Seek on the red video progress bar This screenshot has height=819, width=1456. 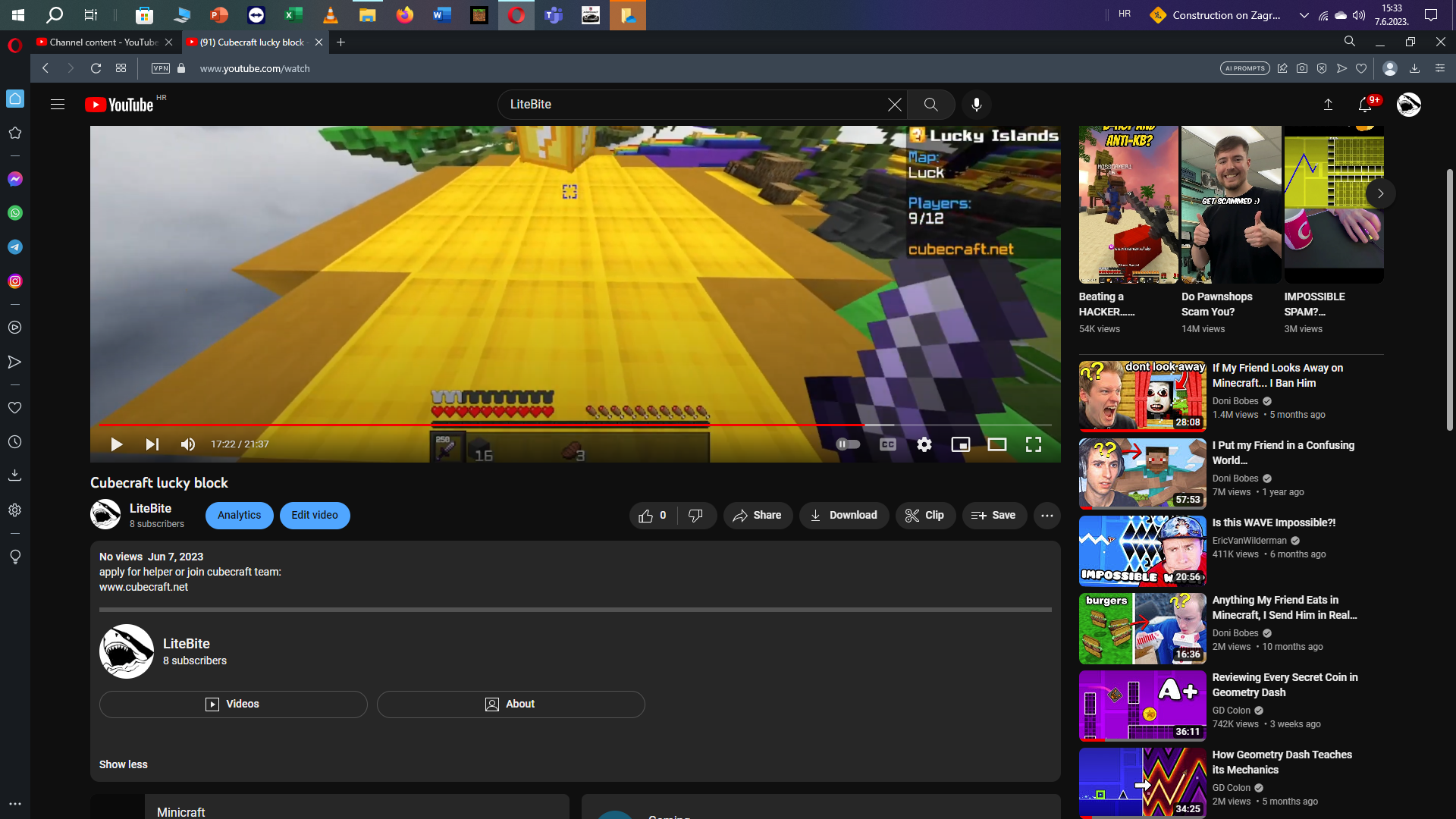point(575,425)
